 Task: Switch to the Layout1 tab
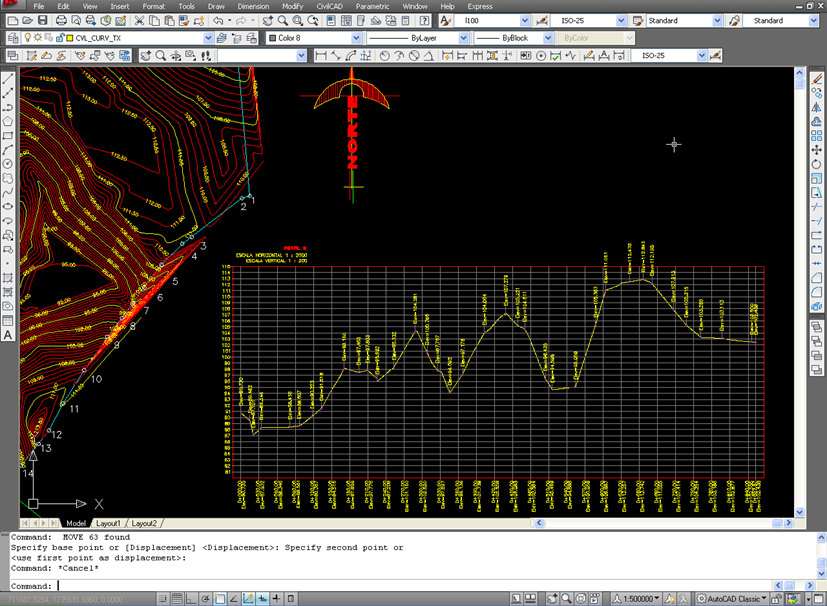pos(107,523)
